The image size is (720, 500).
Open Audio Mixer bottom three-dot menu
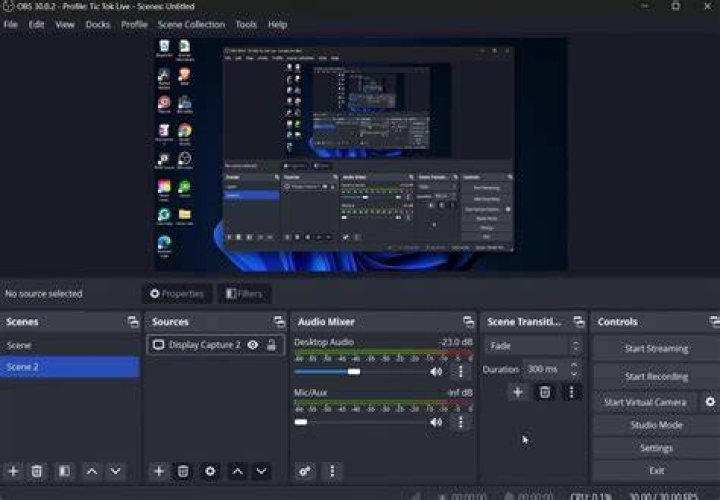pos(332,471)
